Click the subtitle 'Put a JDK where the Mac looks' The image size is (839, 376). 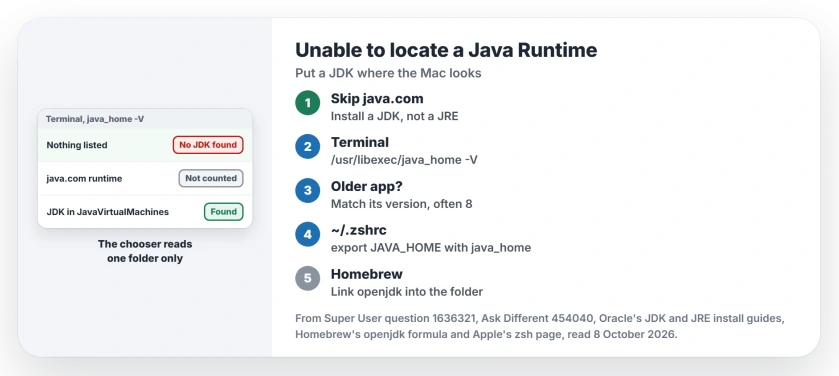[x=388, y=73]
